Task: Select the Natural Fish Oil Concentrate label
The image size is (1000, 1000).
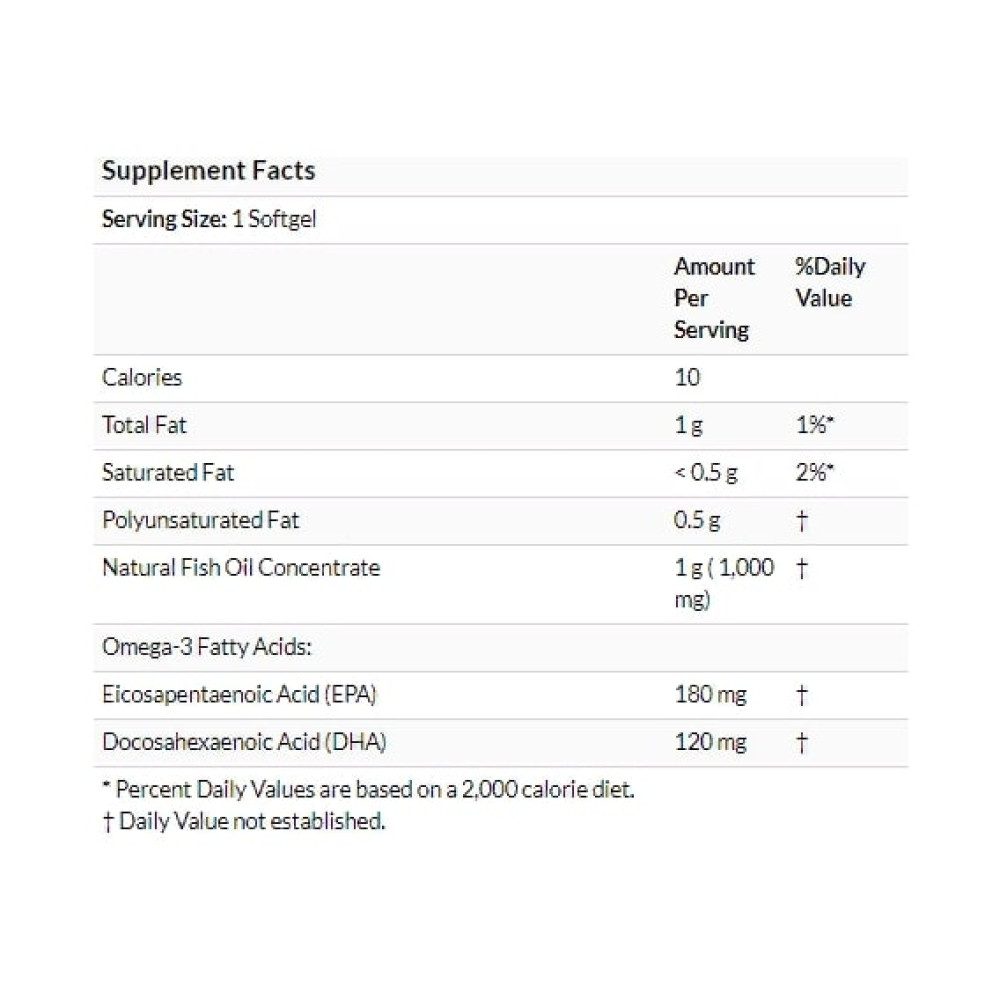Action: tap(241, 568)
